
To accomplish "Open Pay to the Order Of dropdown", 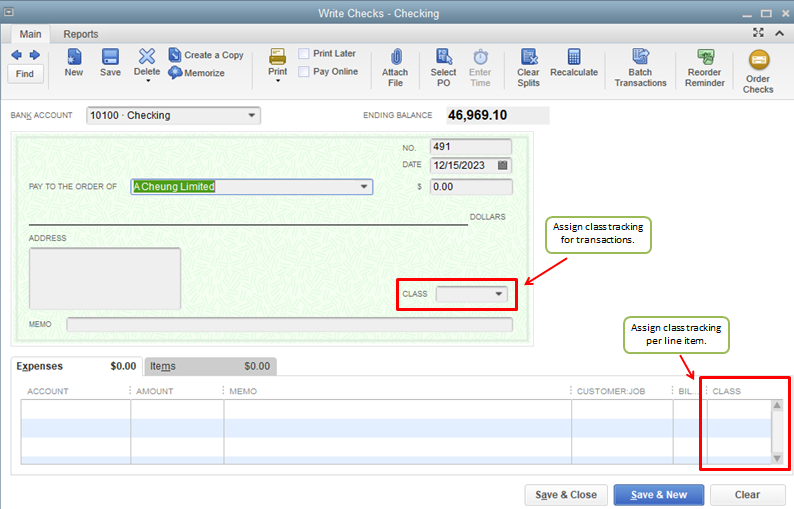I will (x=364, y=186).
